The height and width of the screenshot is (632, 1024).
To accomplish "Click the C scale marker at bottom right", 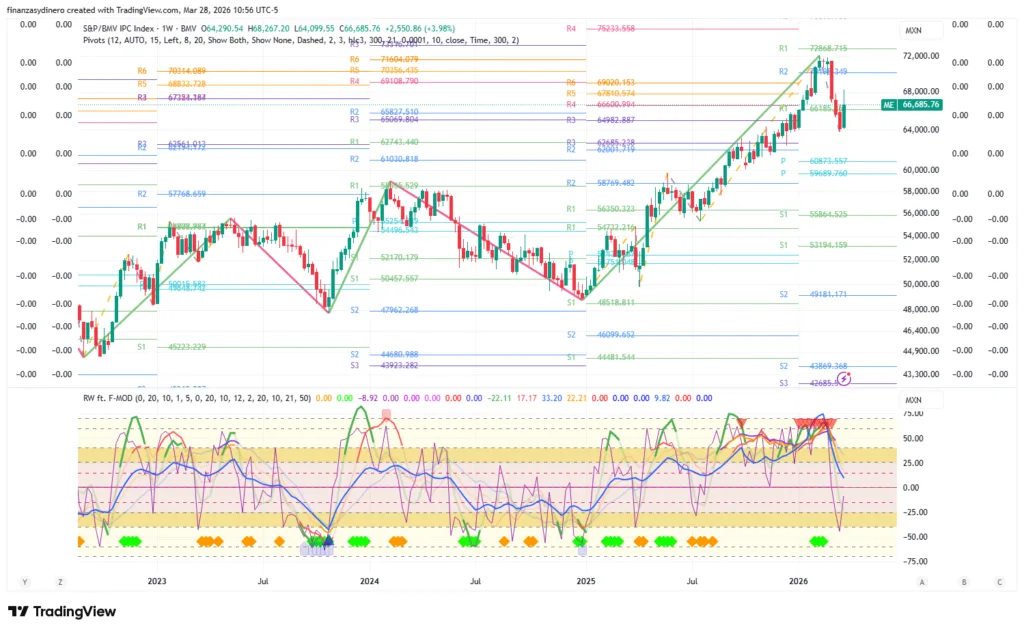I will 998,581.
